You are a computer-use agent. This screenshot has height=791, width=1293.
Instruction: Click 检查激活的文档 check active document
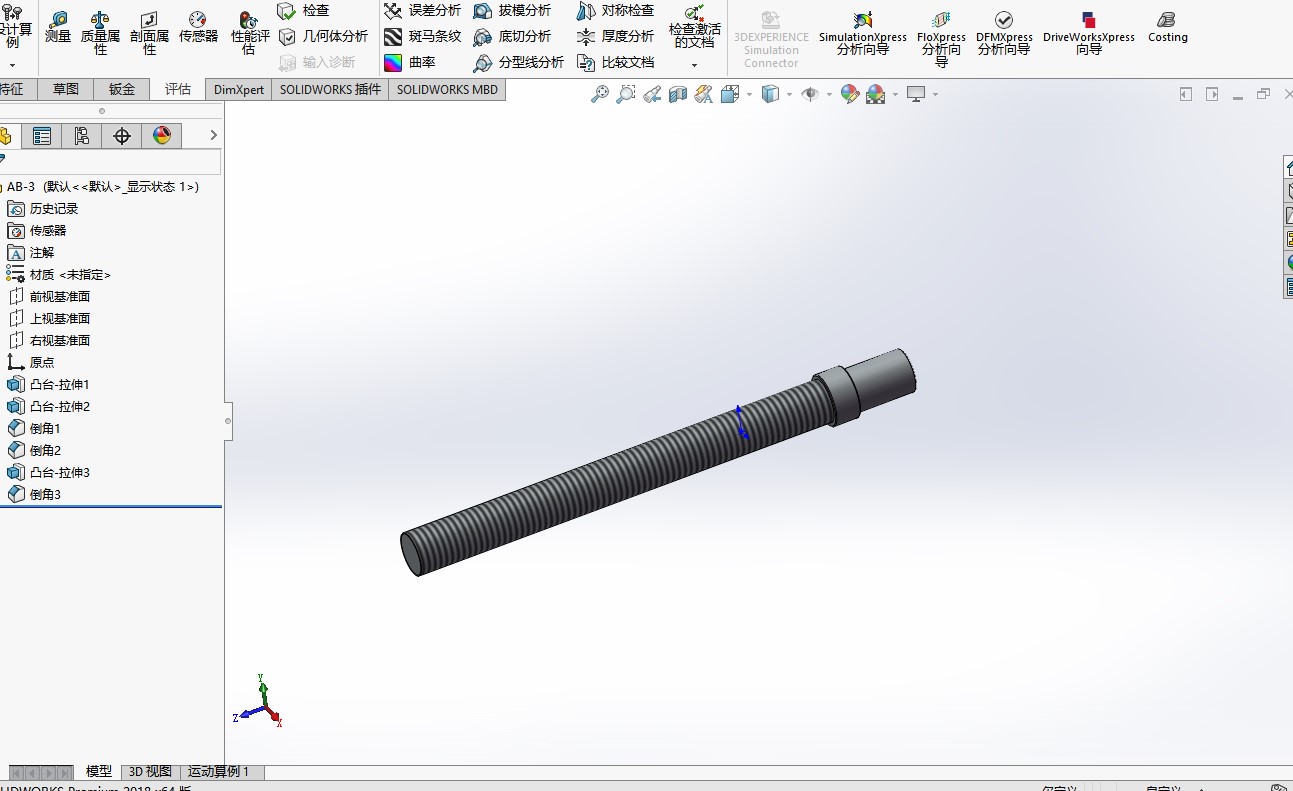click(x=694, y=27)
